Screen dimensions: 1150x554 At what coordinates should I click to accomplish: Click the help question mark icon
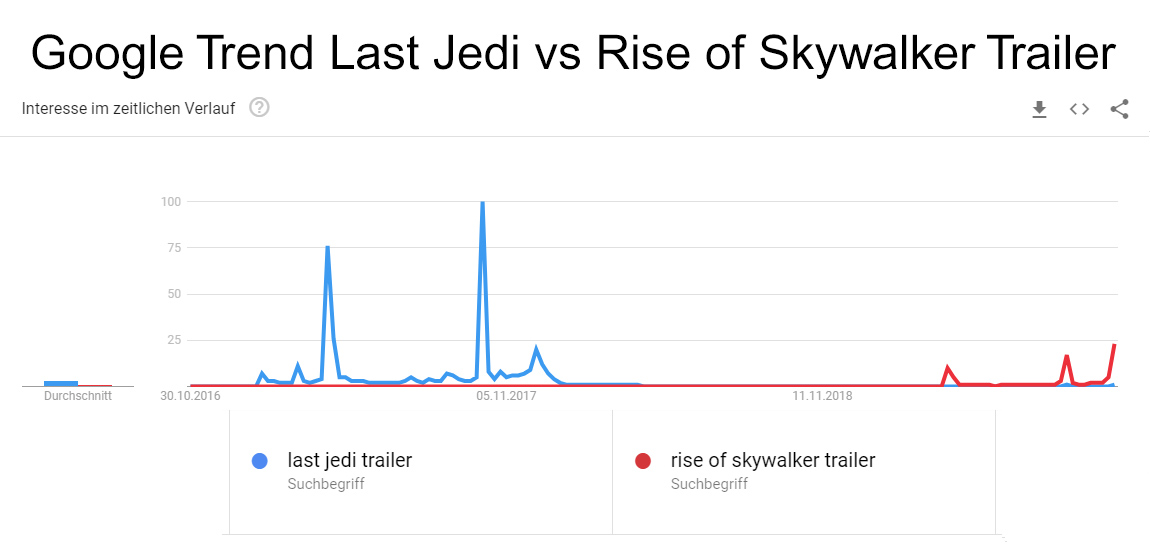[259, 108]
